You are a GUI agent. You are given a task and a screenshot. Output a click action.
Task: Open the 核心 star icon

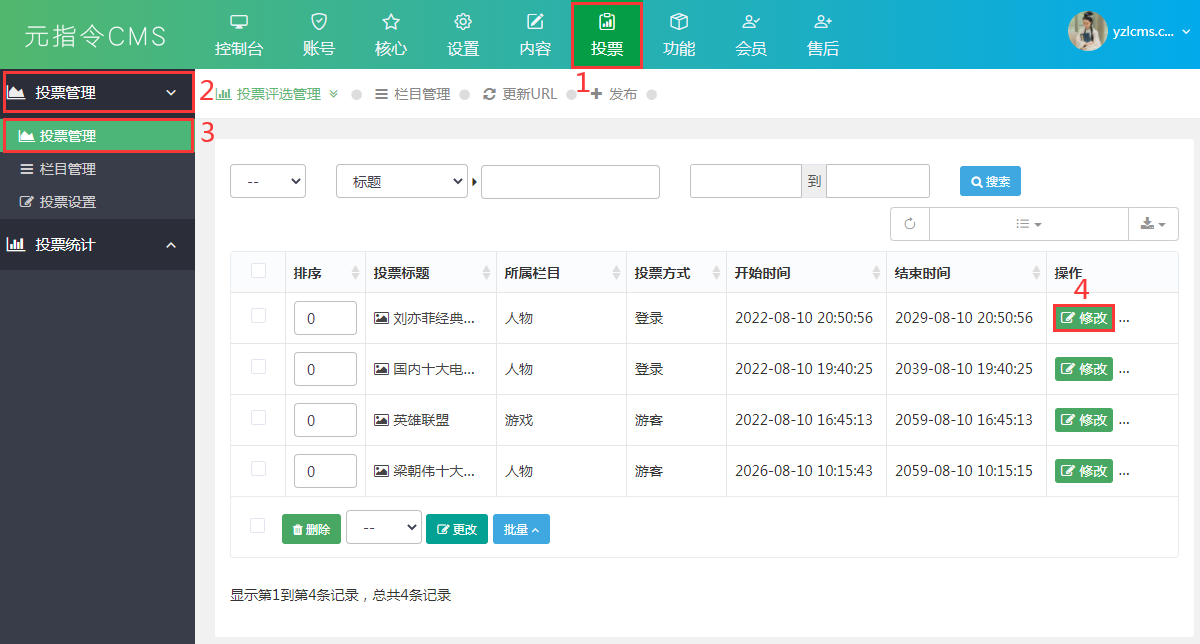pyautogui.click(x=391, y=21)
